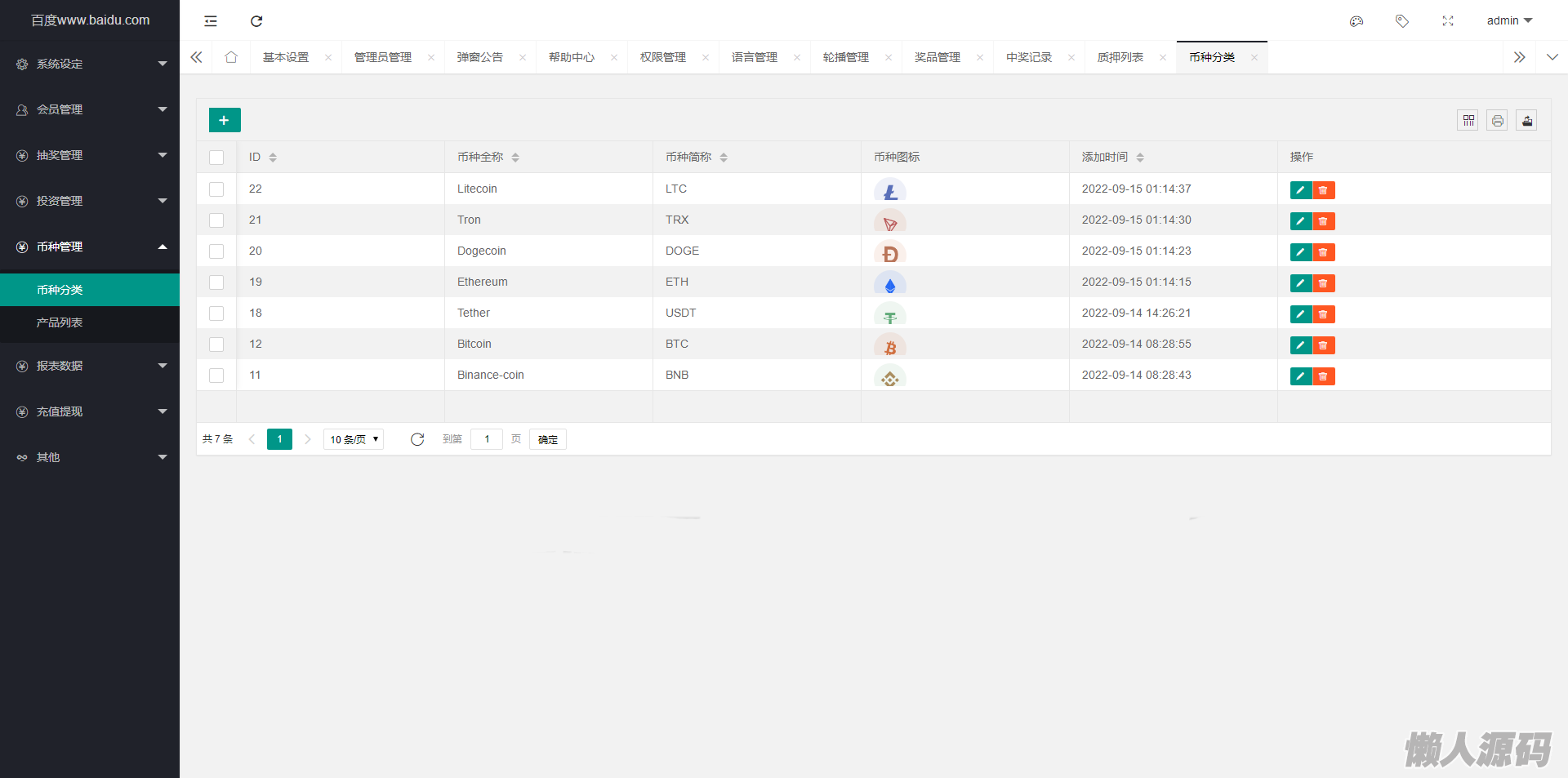The width and height of the screenshot is (1568, 778).
Task: Toggle the select-all checkbox in table header
Action: click(x=216, y=158)
